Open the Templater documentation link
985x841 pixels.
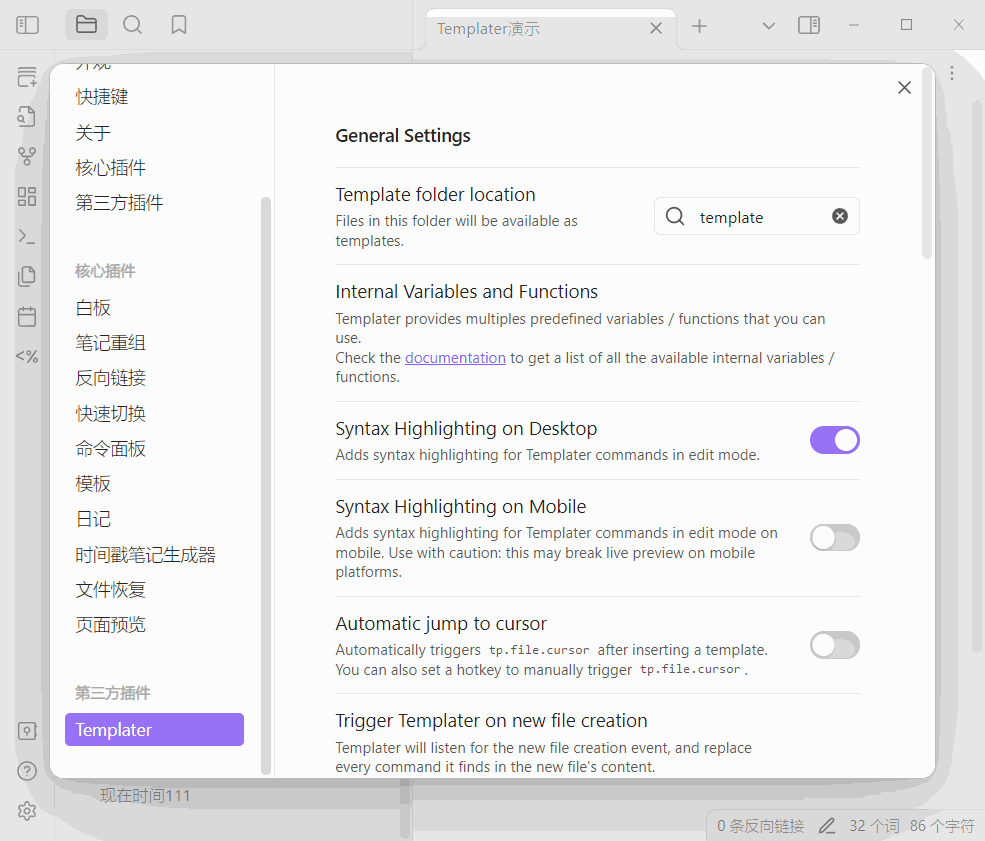click(x=455, y=357)
